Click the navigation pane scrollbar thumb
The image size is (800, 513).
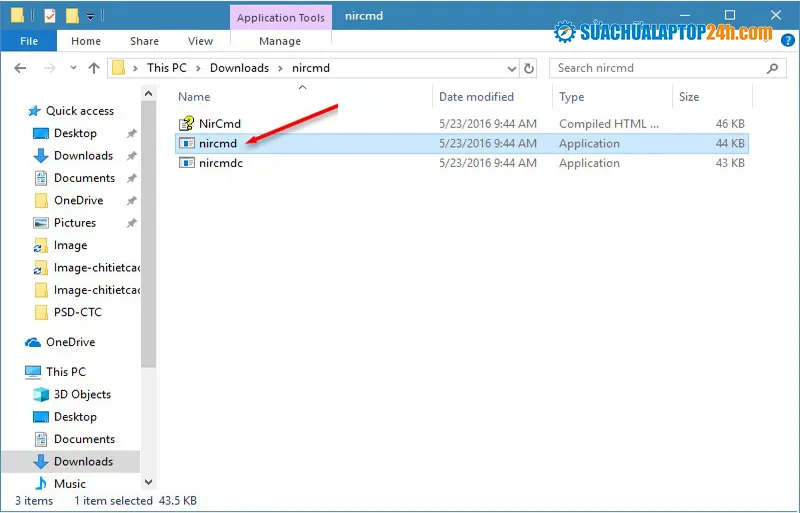coord(148,234)
